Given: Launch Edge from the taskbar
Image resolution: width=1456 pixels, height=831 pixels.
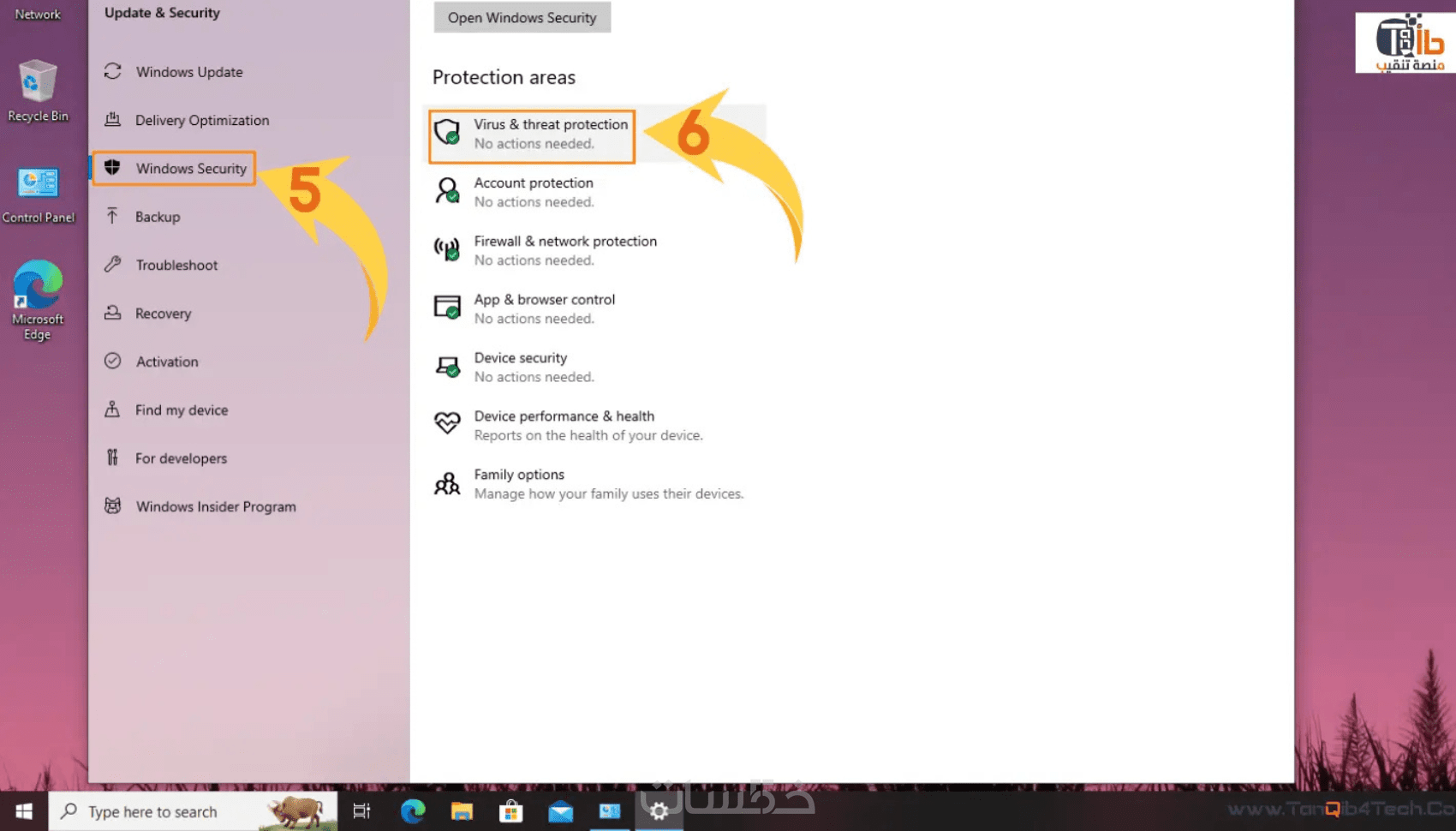Looking at the screenshot, I should (413, 810).
